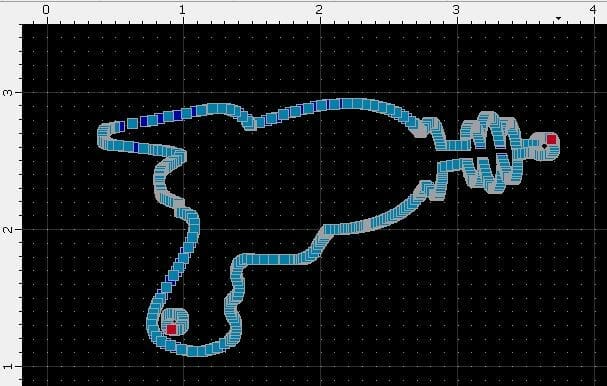The height and width of the screenshot is (386, 607).
Task: Click the 4 mark on the top ruler
Action: click(x=593, y=10)
